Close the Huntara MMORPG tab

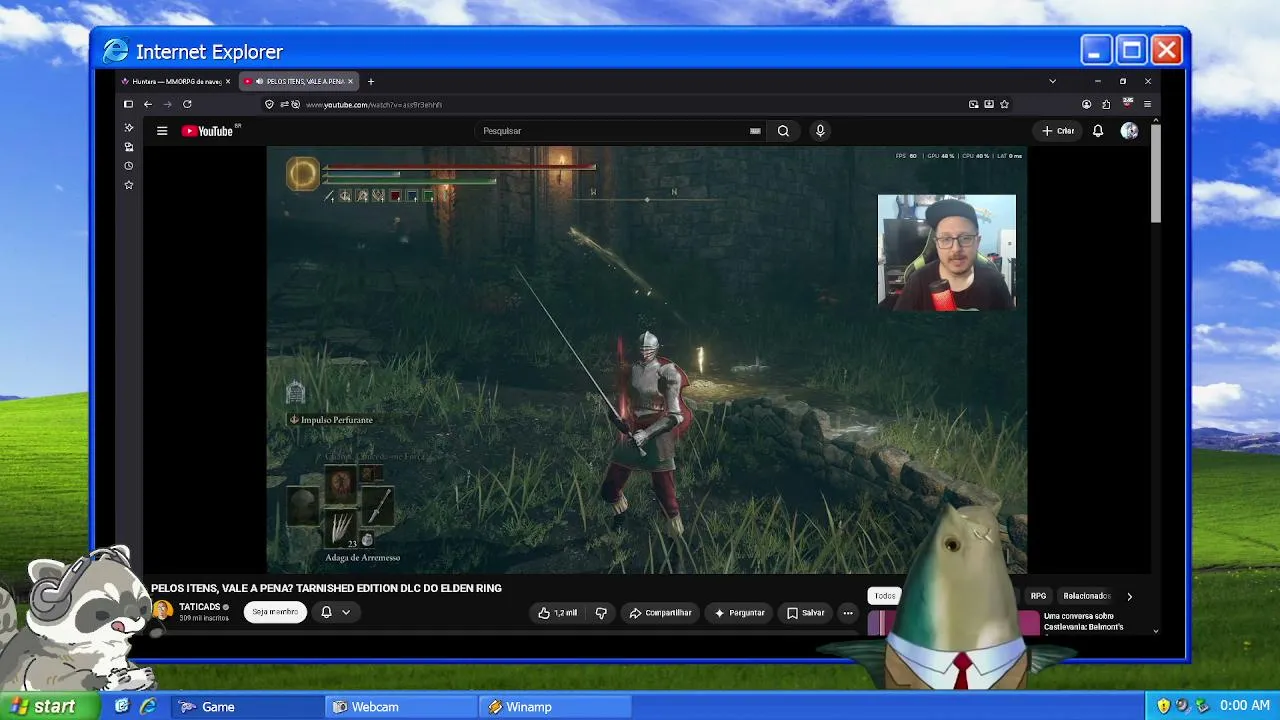[x=228, y=81]
